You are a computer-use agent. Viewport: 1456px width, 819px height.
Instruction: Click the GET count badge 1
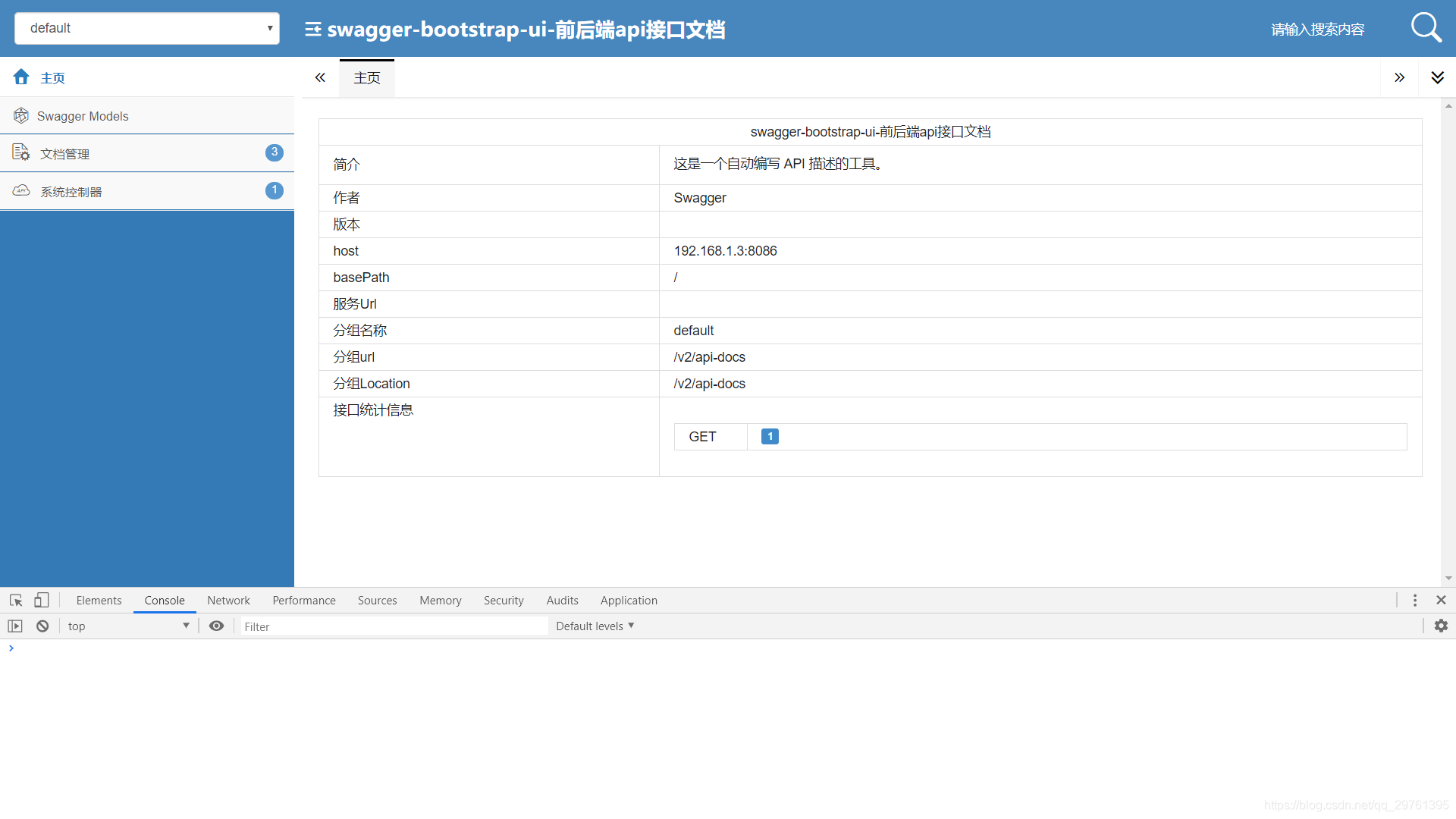coord(770,436)
